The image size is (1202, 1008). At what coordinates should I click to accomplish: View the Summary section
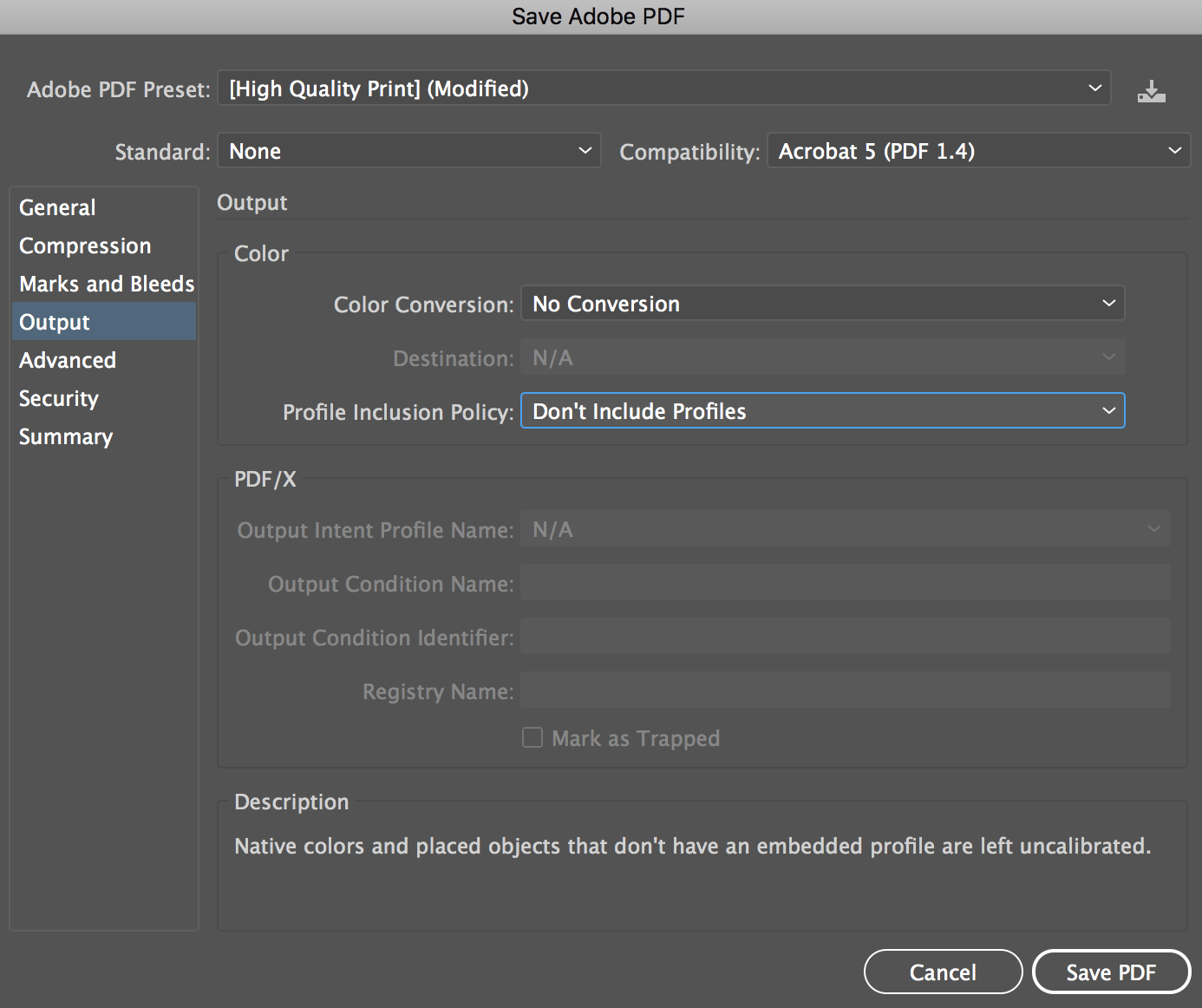[x=103, y=436]
